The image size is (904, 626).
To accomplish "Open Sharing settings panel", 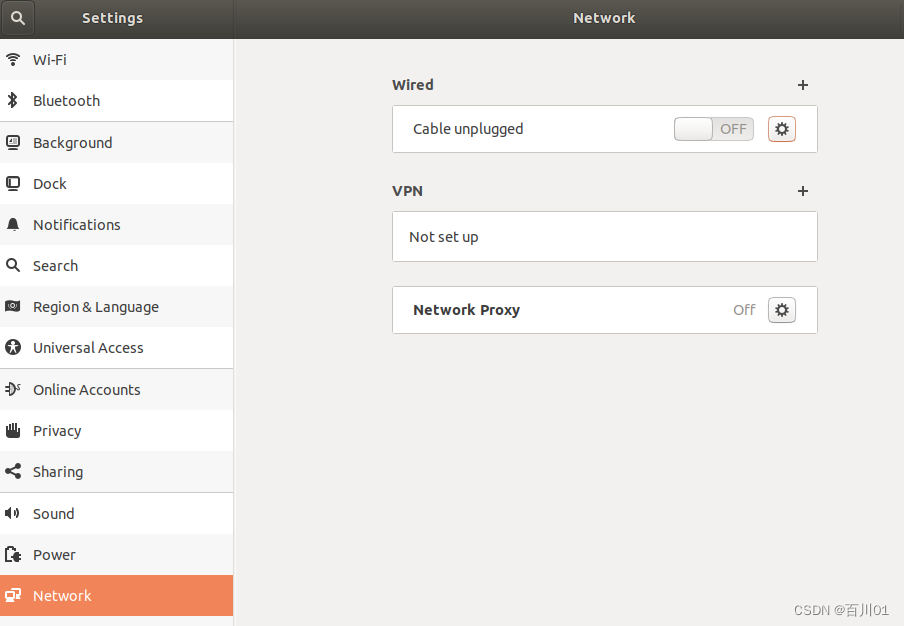I will [116, 471].
